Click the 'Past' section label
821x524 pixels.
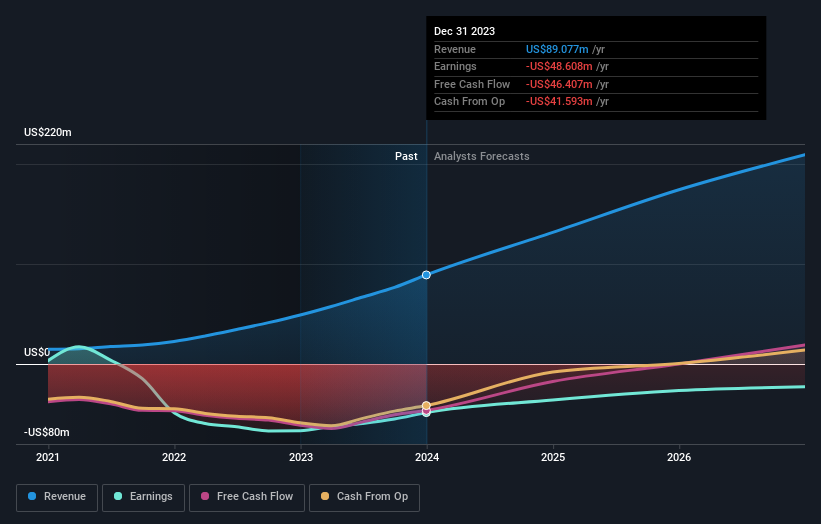click(406, 156)
